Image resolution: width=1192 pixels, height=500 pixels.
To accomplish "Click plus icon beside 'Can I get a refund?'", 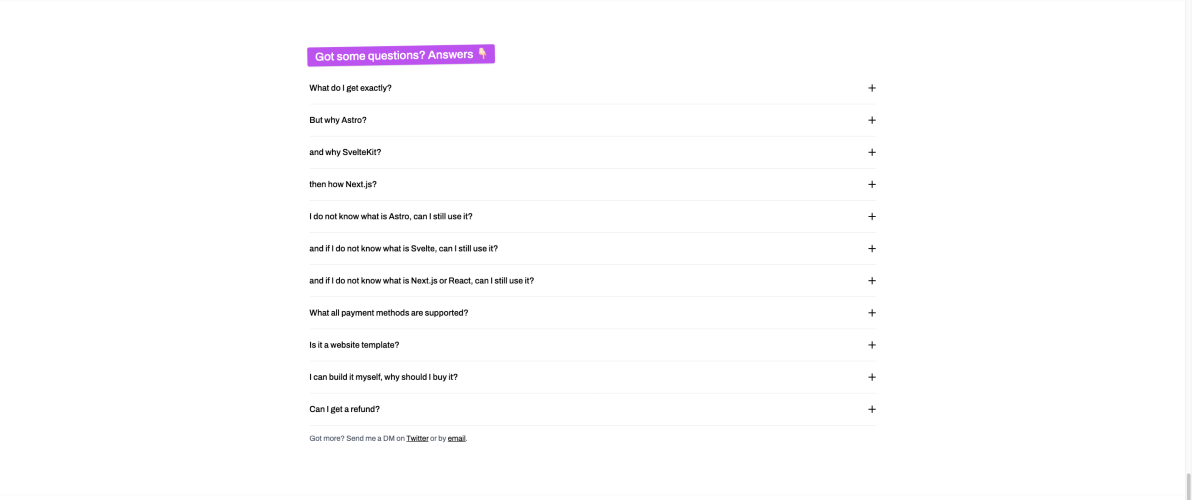I will (x=872, y=409).
